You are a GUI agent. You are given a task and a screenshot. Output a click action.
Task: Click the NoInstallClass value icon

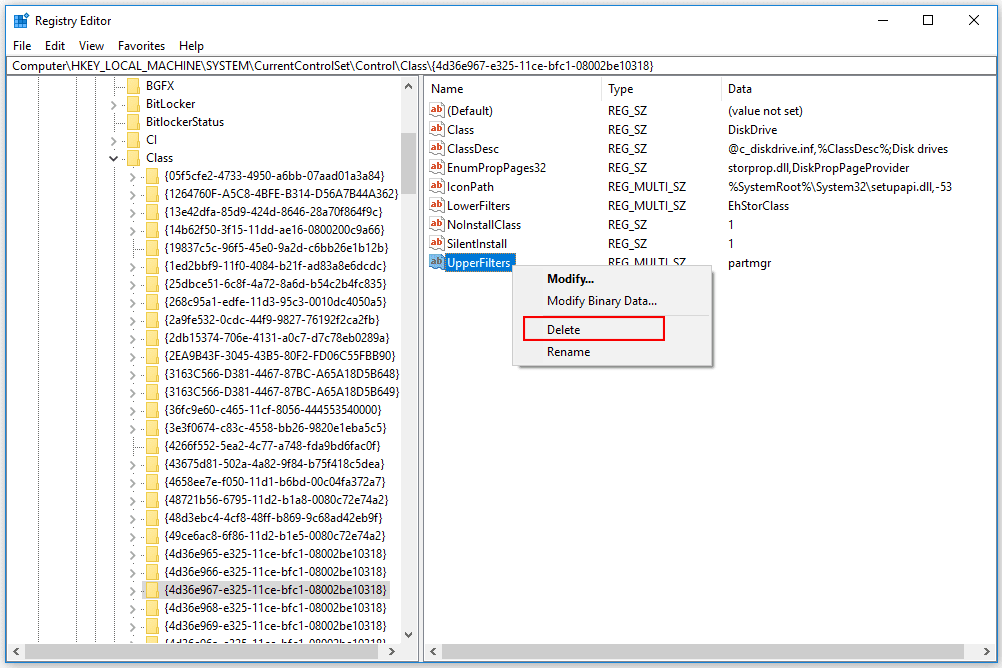click(436, 224)
